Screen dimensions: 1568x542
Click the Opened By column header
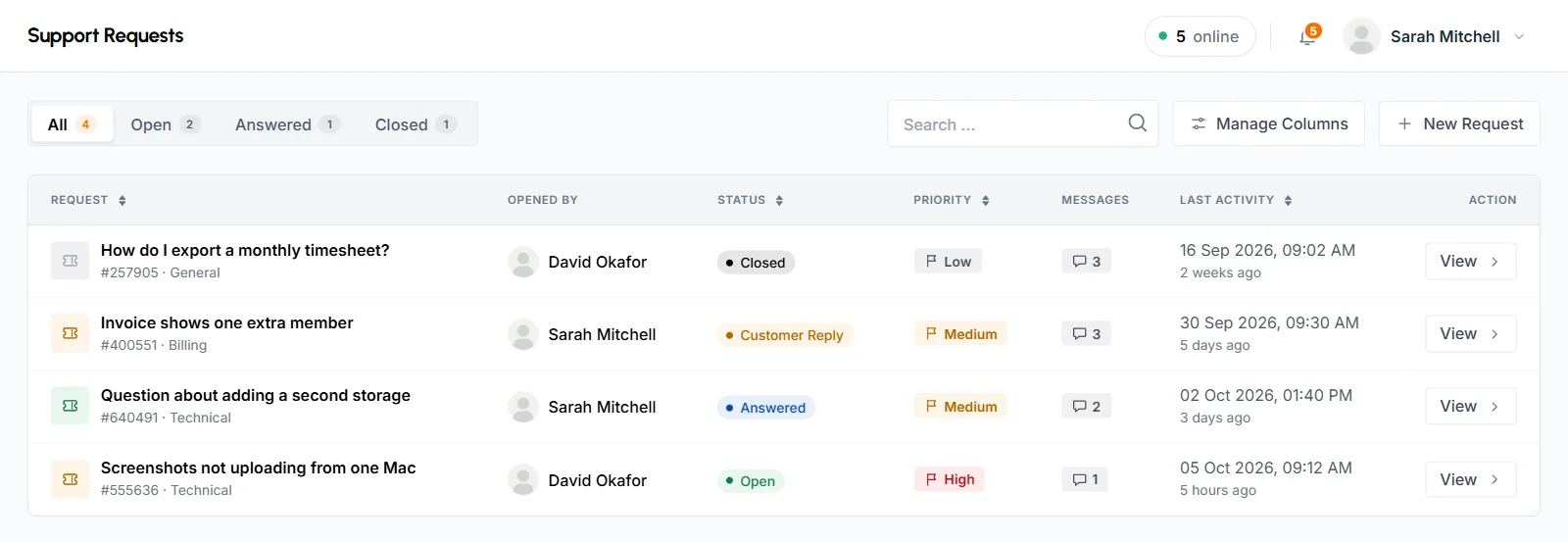543,200
